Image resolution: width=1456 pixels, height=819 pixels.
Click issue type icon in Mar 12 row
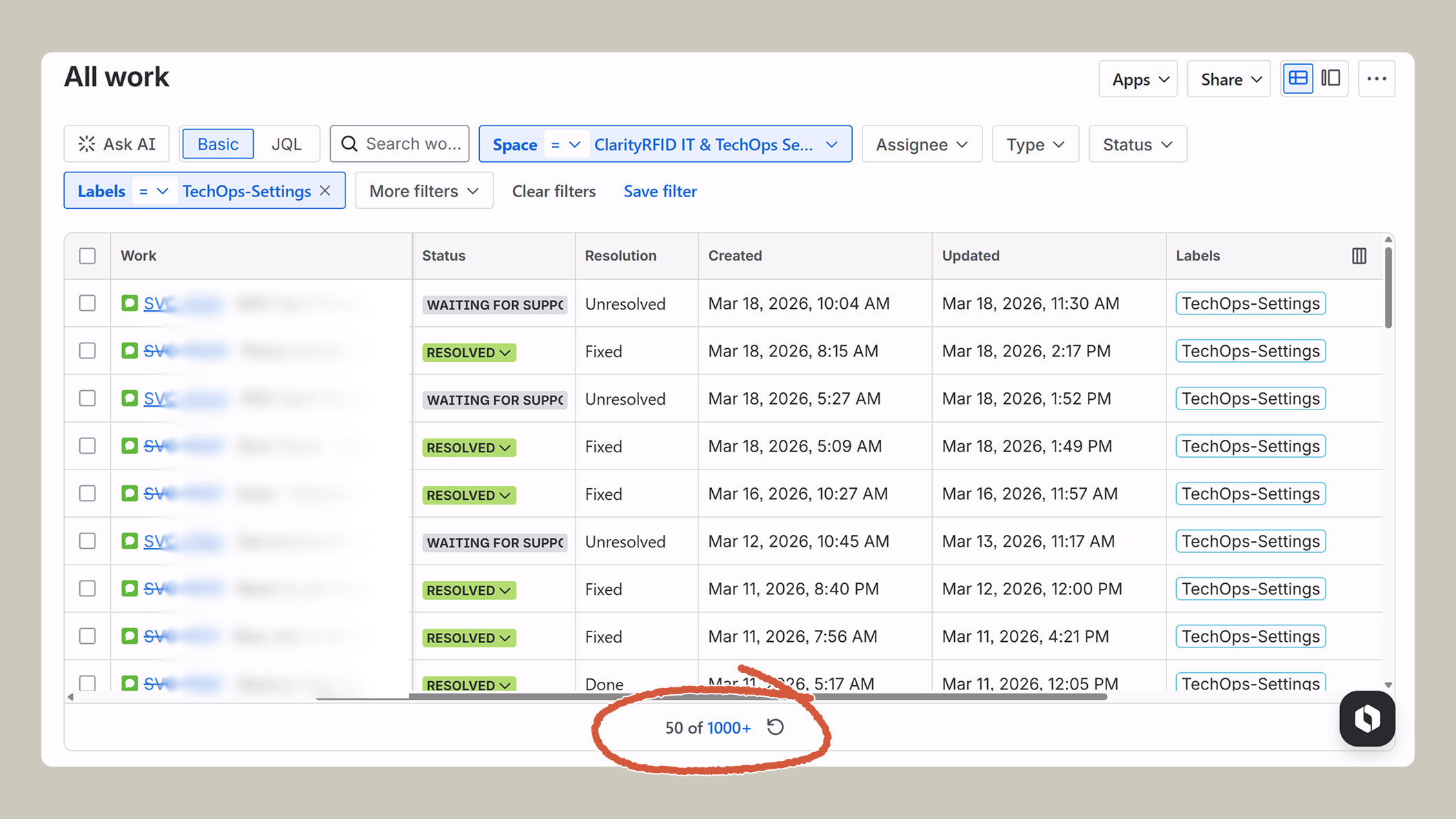(130, 540)
